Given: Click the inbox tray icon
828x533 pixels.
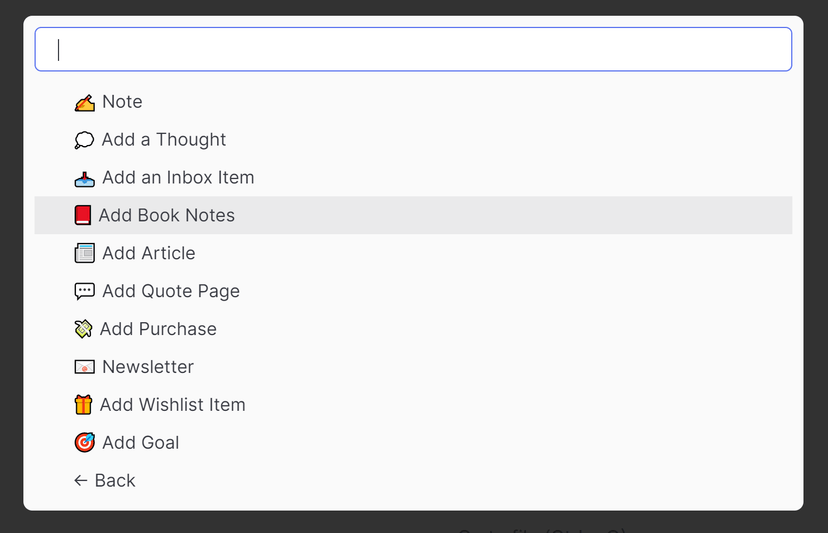Looking at the screenshot, I should coord(84,179).
